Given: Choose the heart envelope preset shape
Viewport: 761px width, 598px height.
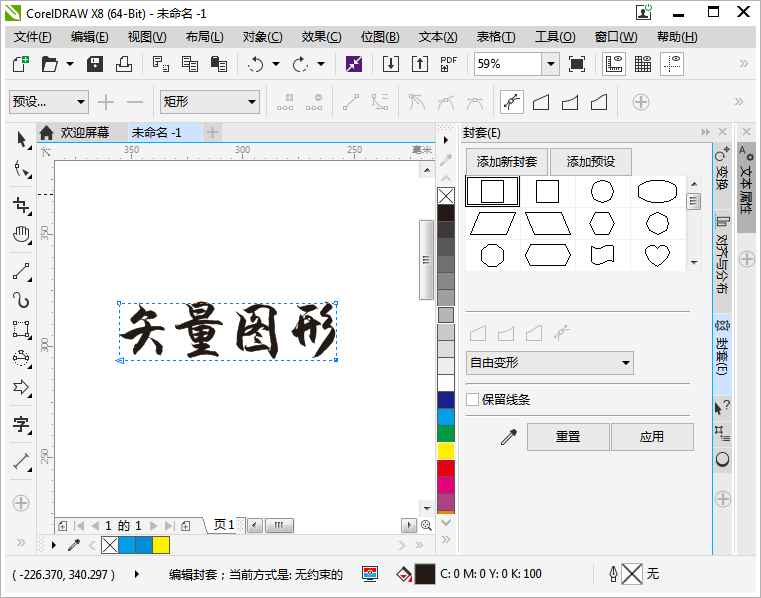Looking at the screenshot, I should pos(656,255).
